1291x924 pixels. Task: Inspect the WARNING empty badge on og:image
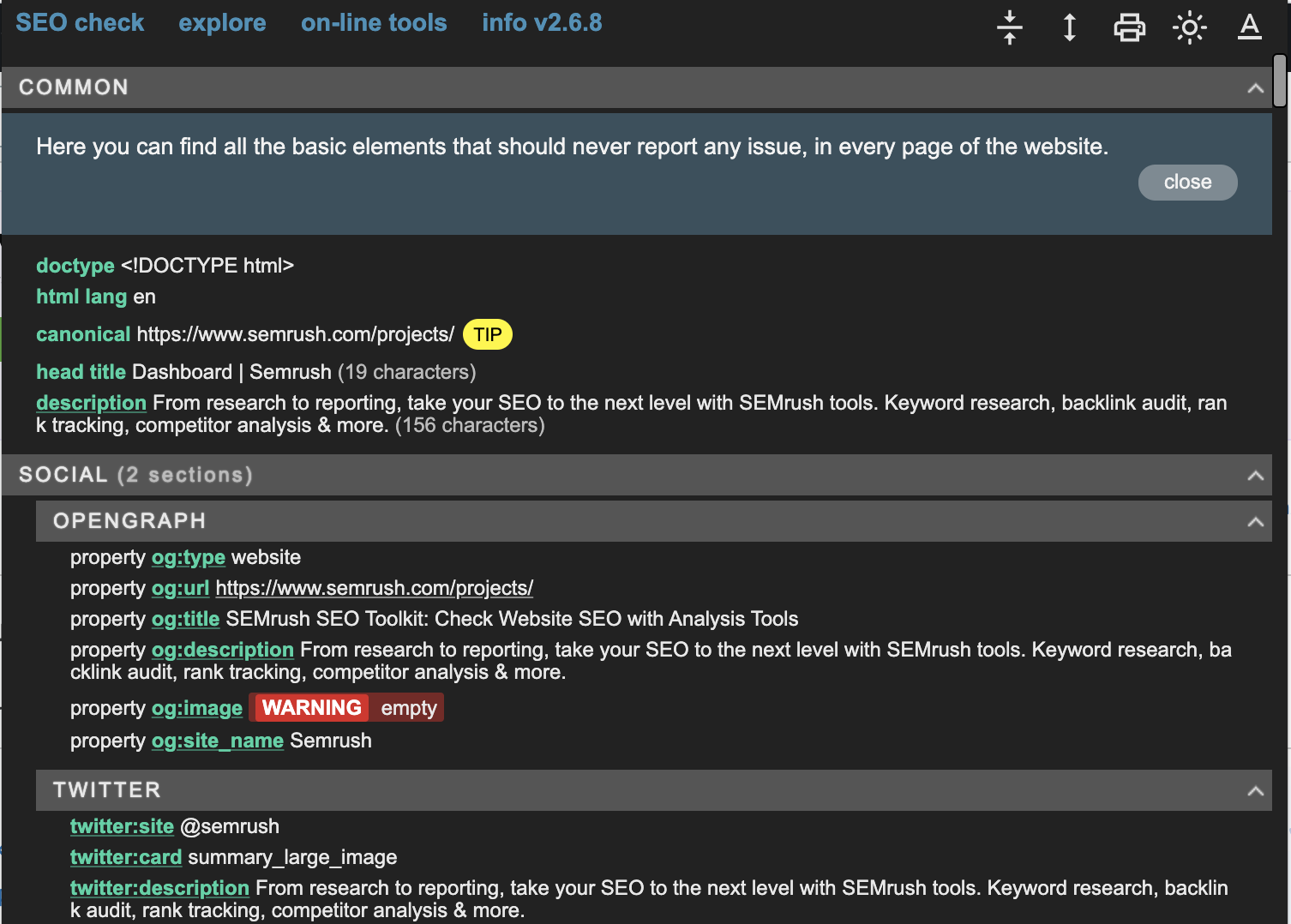pyautogui.click(x=346, y=707)
